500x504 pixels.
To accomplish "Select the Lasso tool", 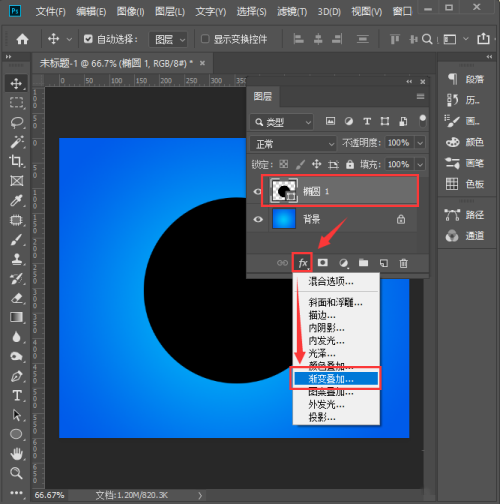I will point(16,122).
